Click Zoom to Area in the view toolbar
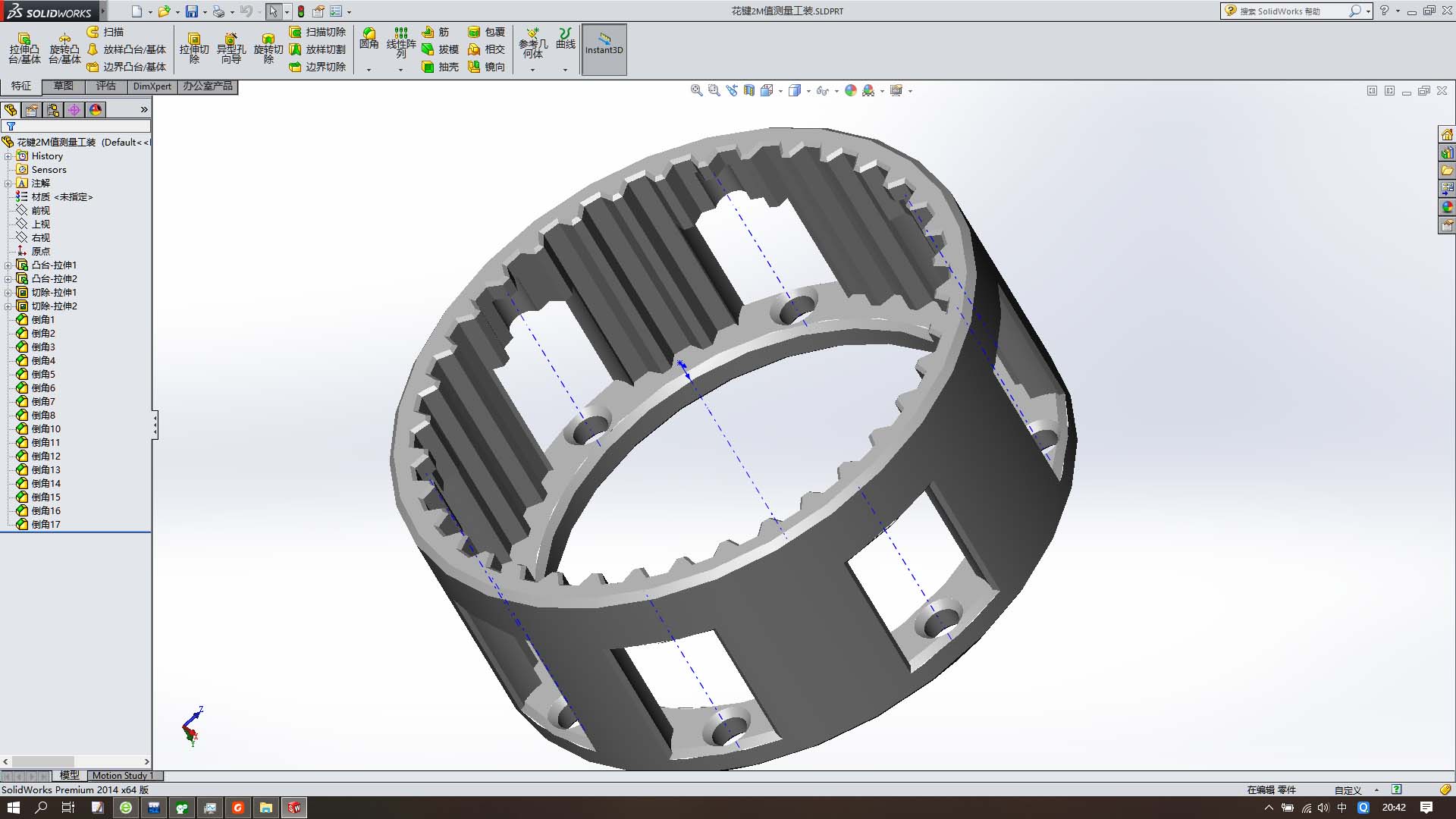 [714, 90]
